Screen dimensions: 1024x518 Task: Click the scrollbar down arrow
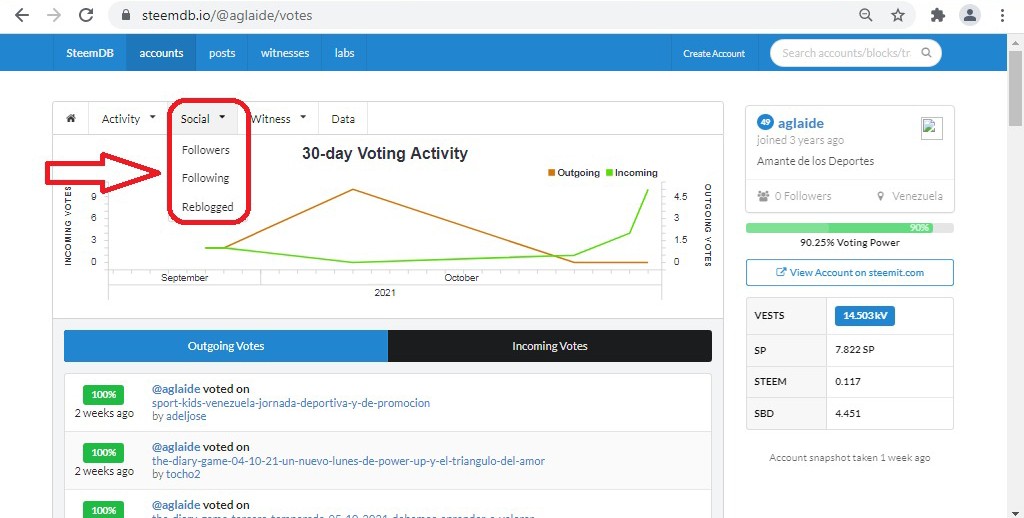click(1016, 512)
